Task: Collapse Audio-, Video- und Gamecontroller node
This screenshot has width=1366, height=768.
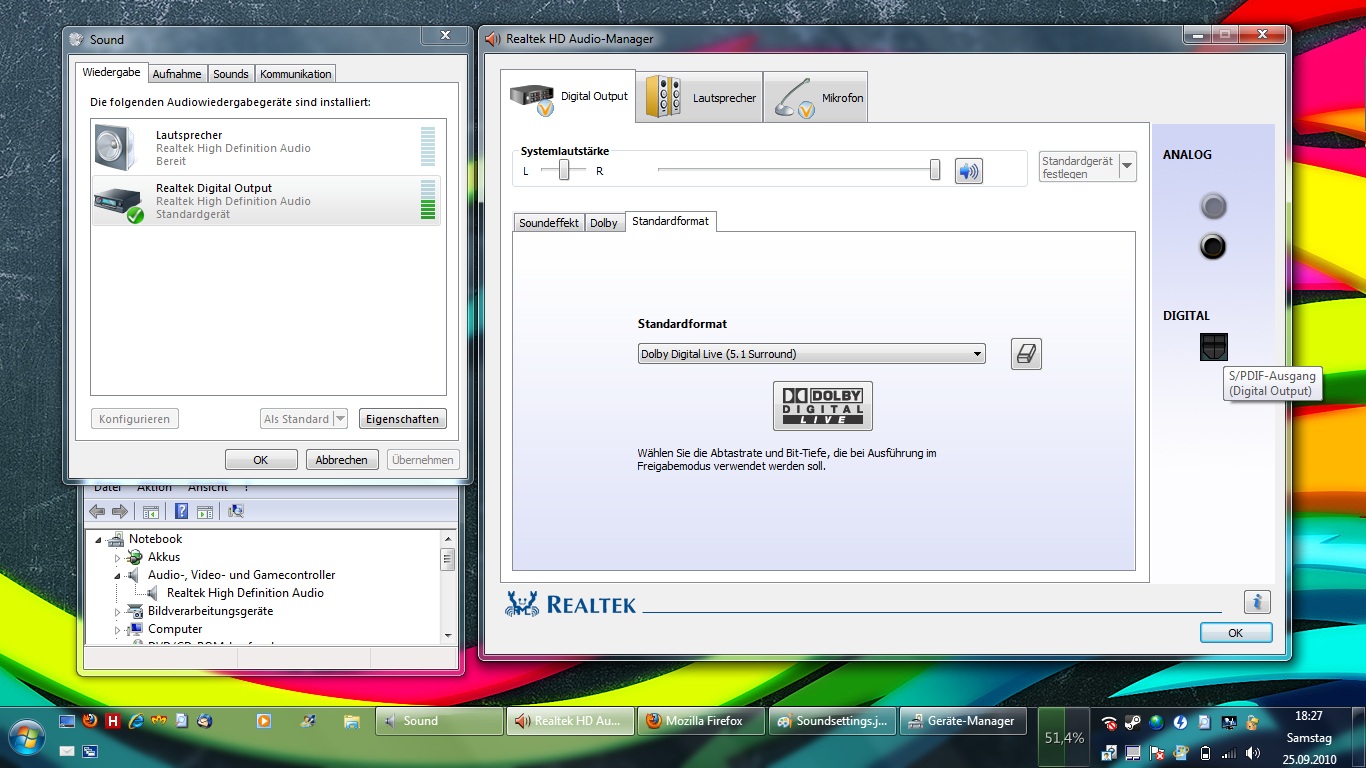Action: 117,575
